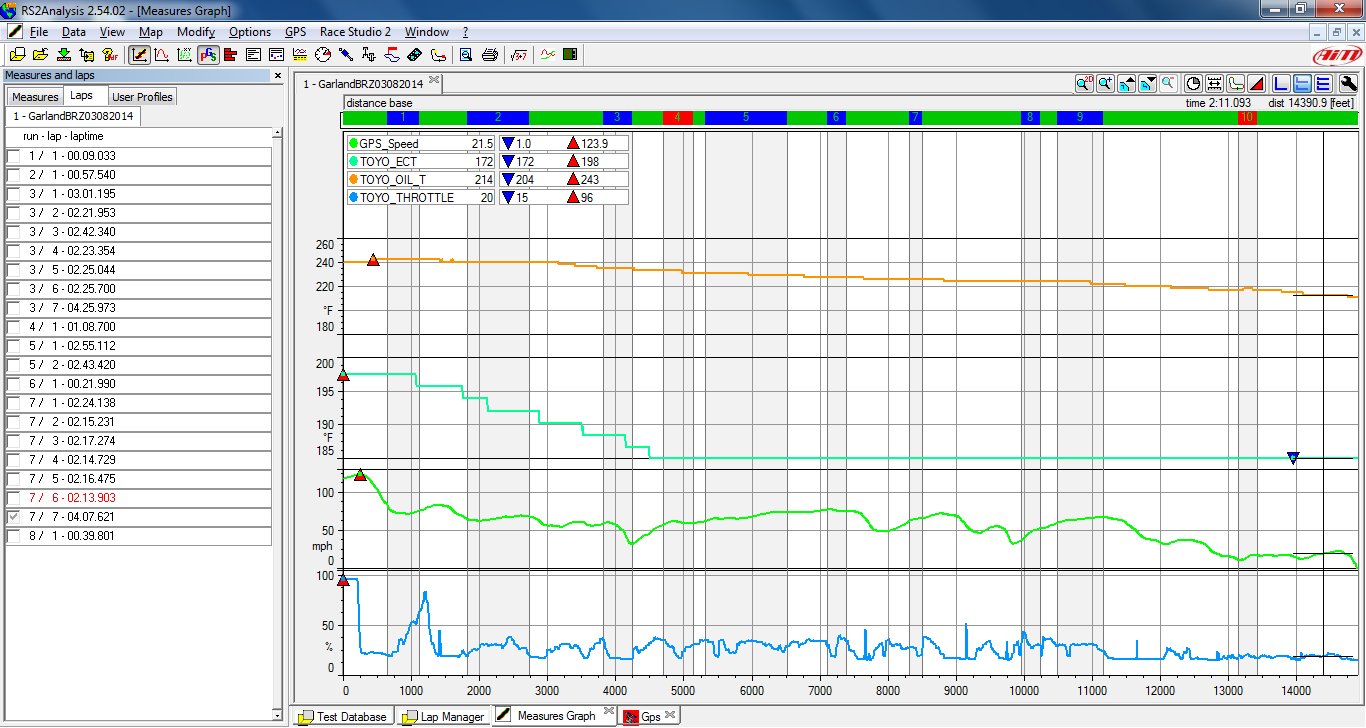Viewport: 1366px width, 728px height.
Task: Switch to the Measures tab
Action: [x=35, y=97]
